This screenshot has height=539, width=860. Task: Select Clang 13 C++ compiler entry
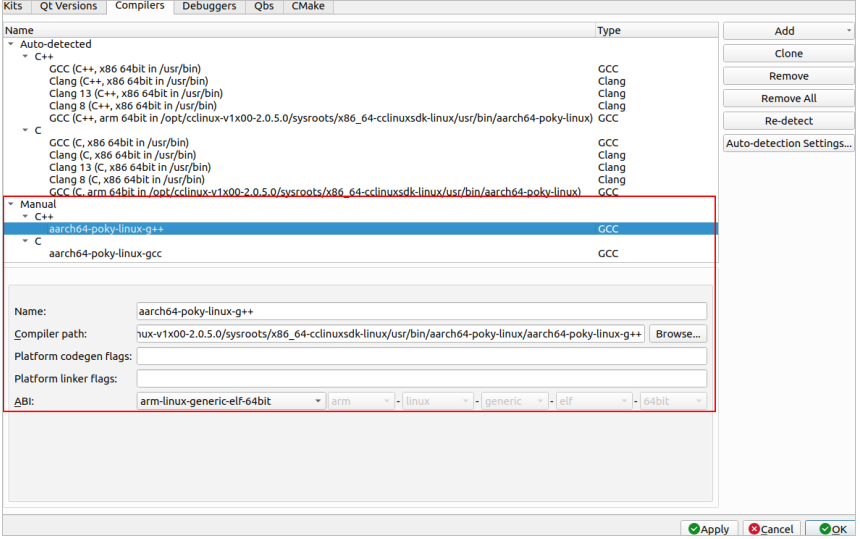(116, 93)
